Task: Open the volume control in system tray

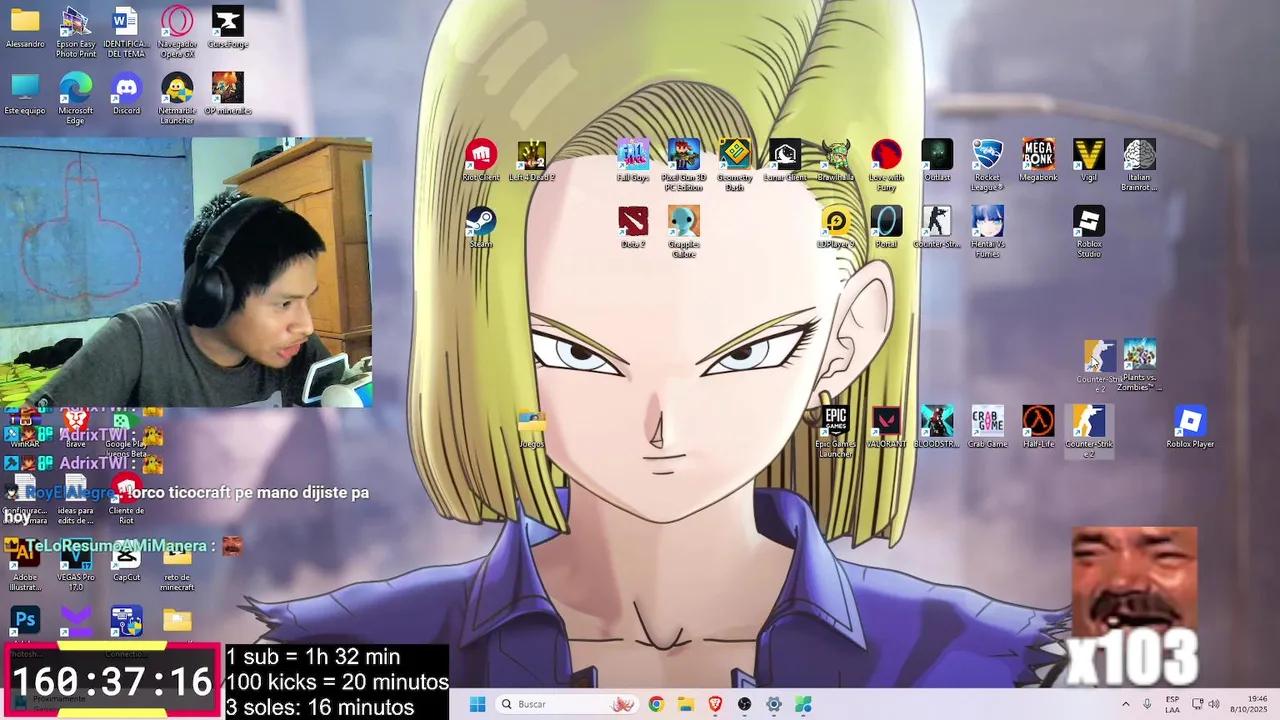Action: pos(1213,704)
